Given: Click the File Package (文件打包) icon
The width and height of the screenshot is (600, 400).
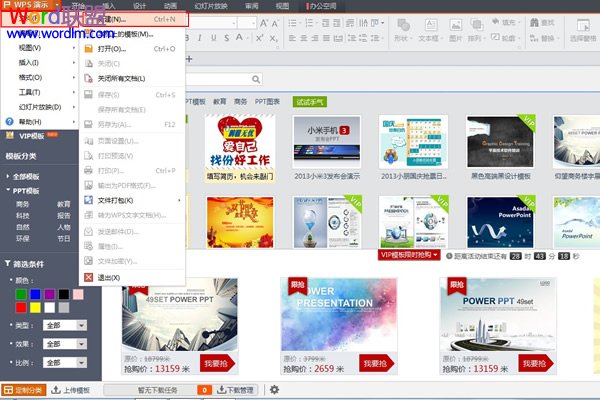Looking at the screenshot, I should pyautogui.click(x=88, y=200).
